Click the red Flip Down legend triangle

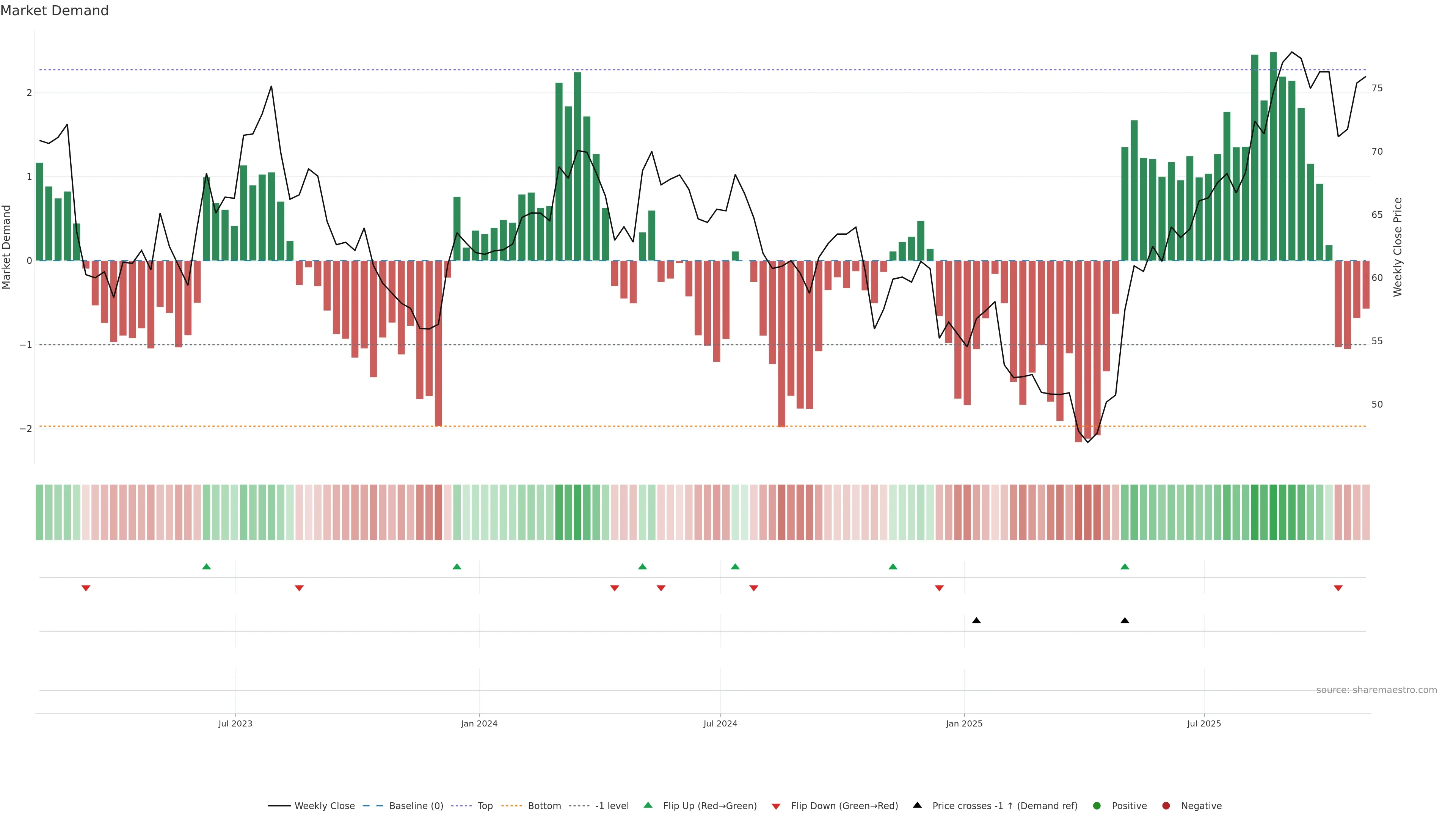775,806
